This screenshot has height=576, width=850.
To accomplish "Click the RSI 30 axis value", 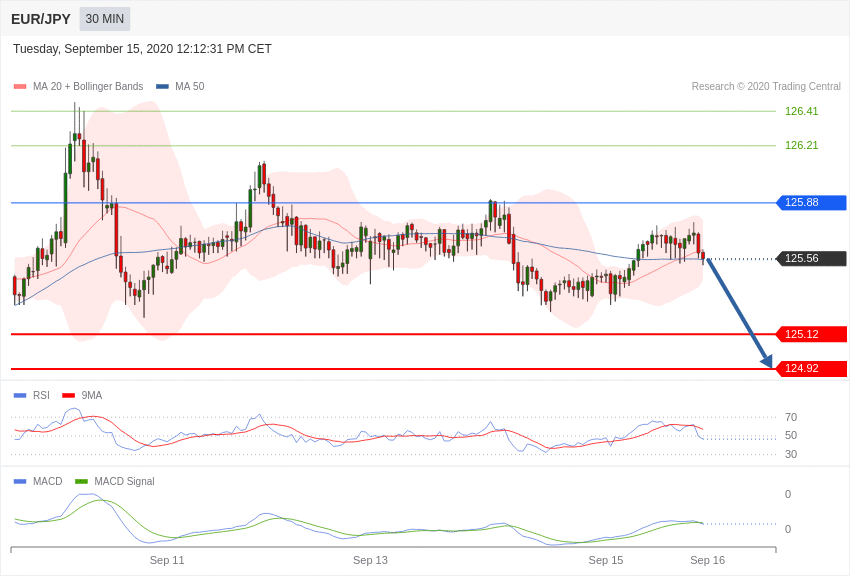I will click(x=791, y=454).
